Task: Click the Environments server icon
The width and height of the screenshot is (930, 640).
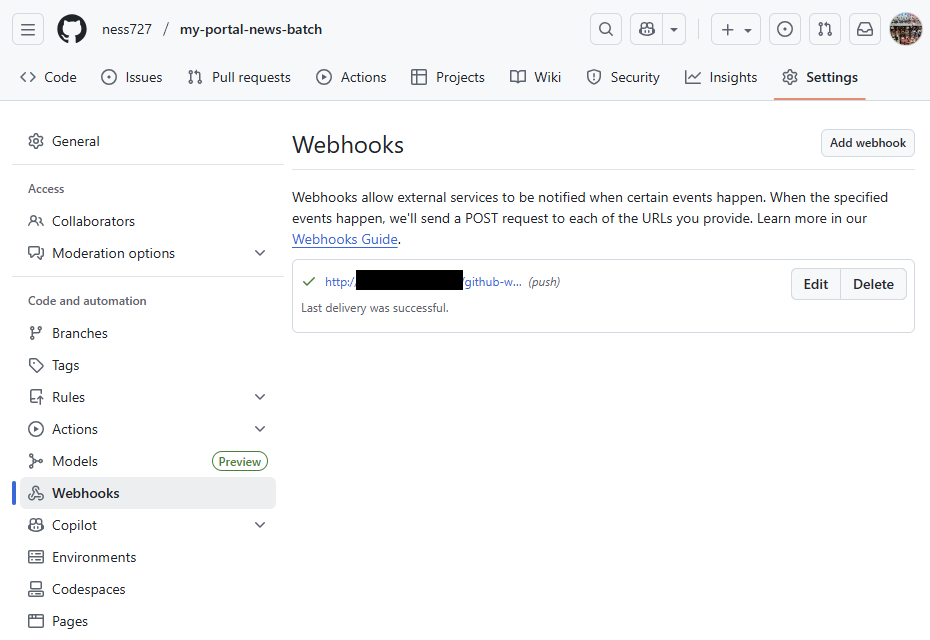Action: (x=36, y=557)
